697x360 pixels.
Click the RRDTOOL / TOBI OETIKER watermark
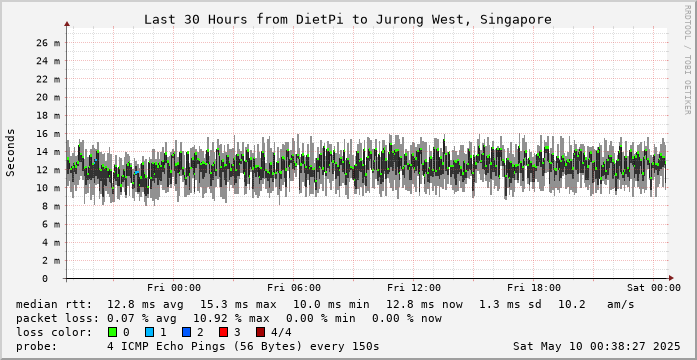pyautogui.click(x=687, y=60)
